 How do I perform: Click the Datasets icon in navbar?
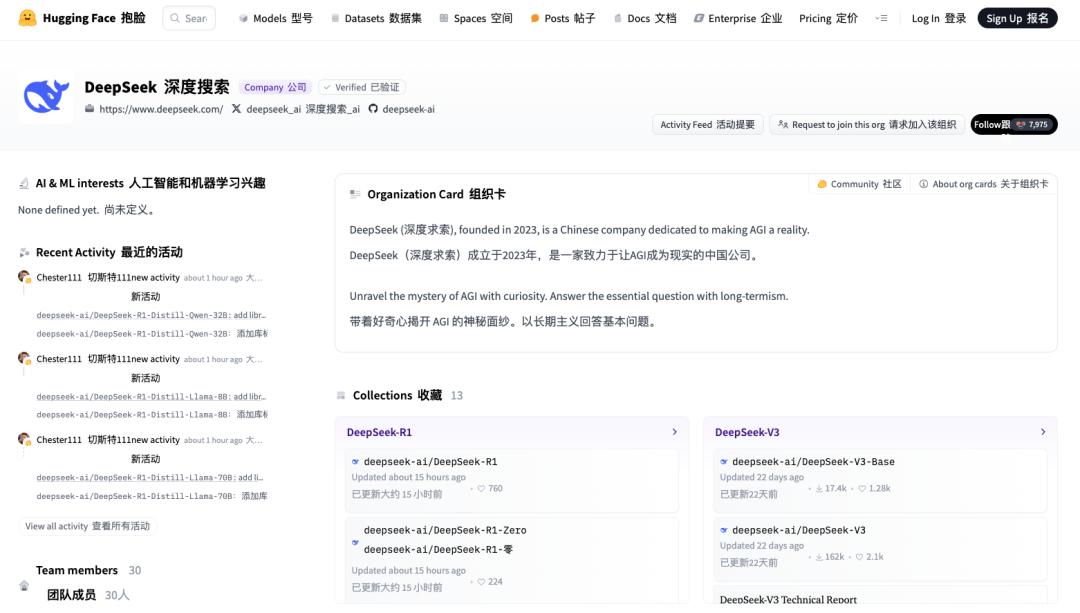[x=335, y=18]
